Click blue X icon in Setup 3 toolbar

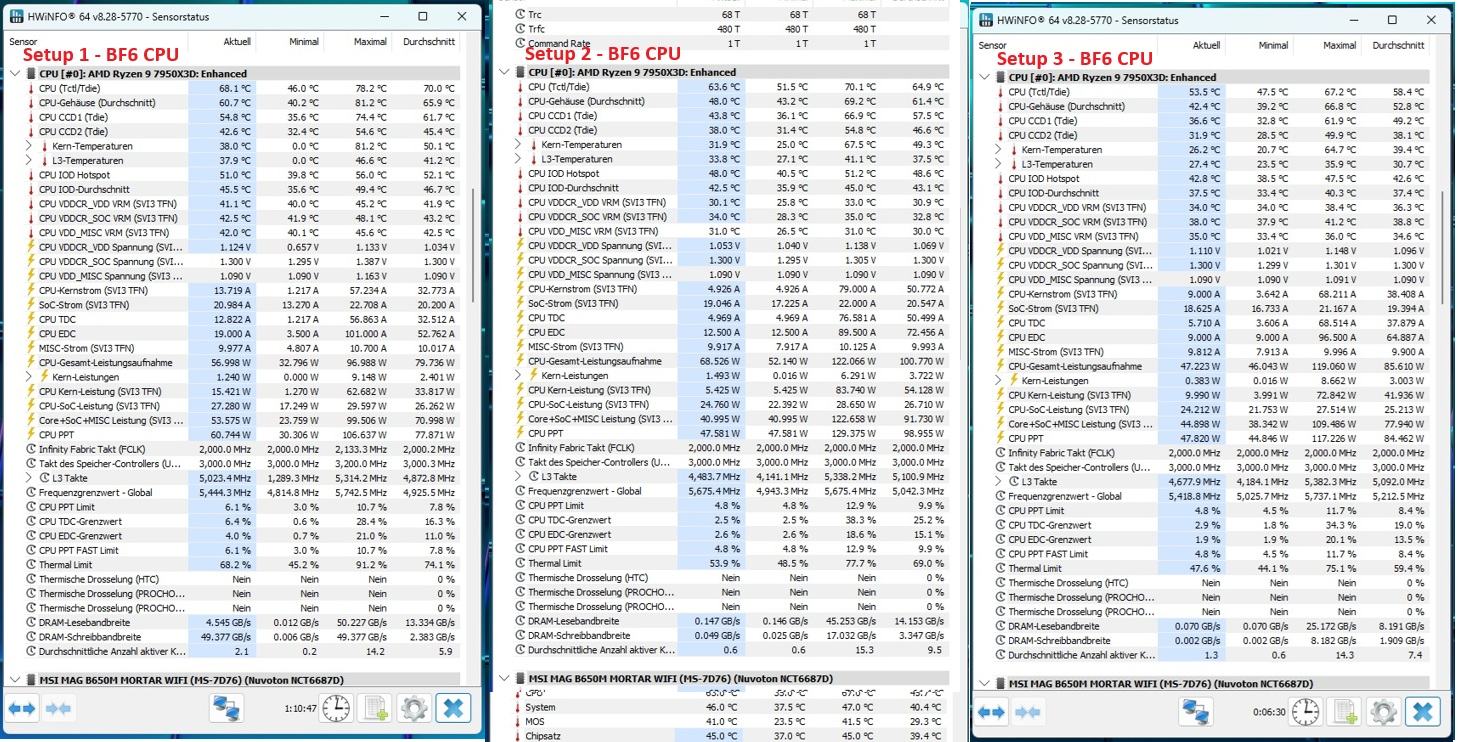pos(1423,712)
